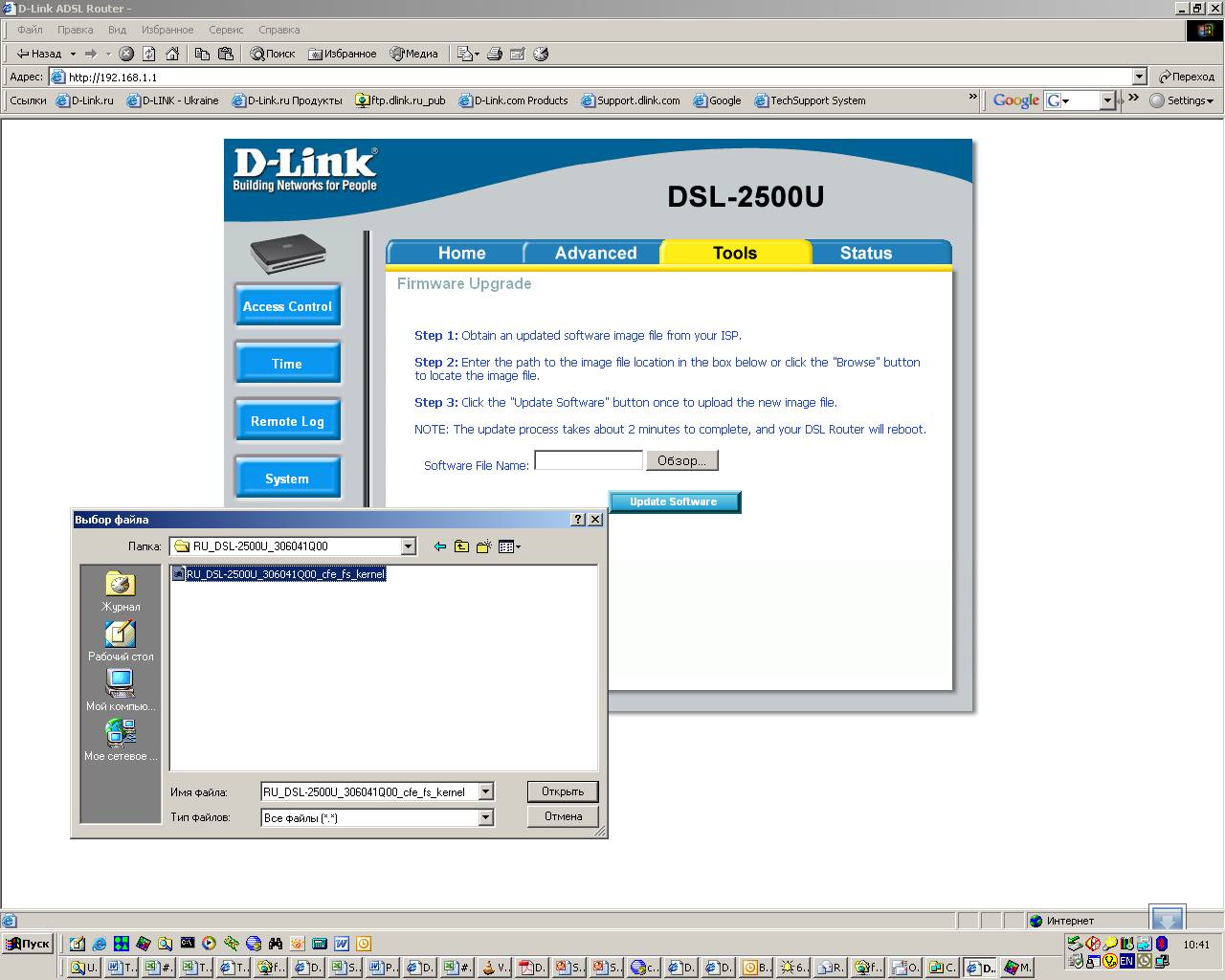Viewport: 1225px width, 980px height.
Task: Create new folder in file dialog
Action: pos(483,546)
